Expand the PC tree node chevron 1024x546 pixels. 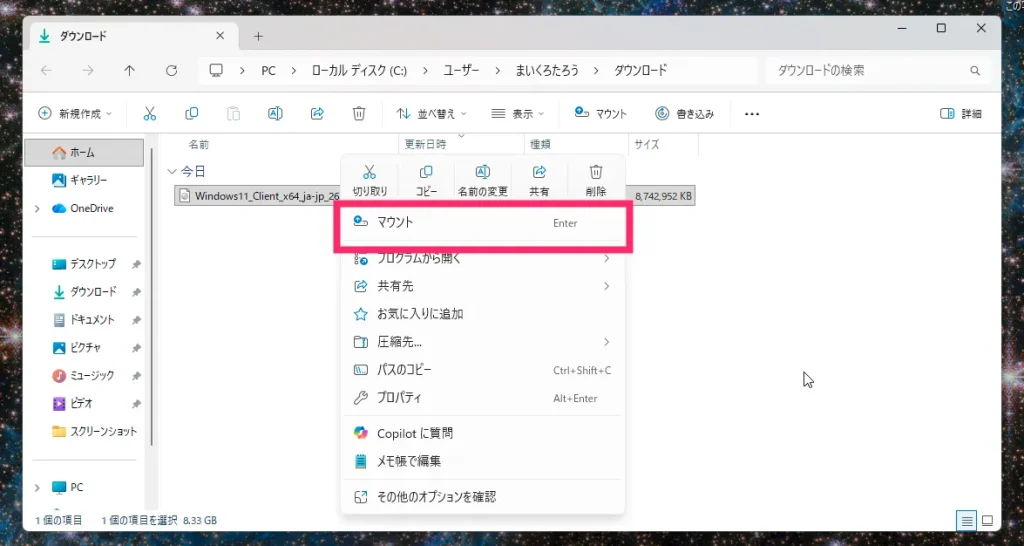(x=37, y=487)
